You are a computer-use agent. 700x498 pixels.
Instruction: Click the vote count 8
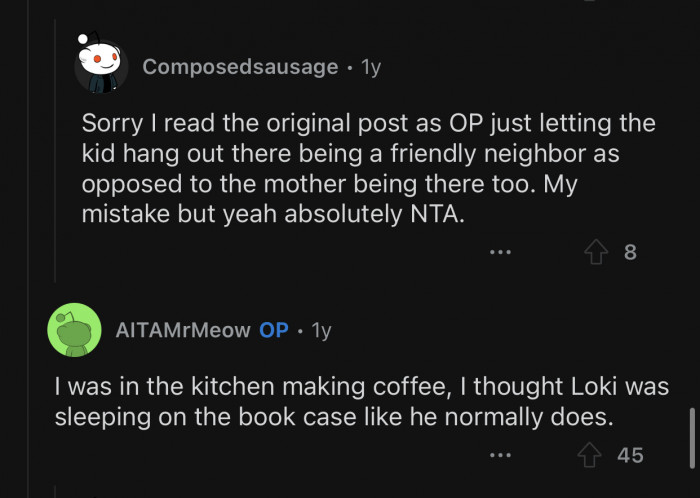(x=630, y=253)
